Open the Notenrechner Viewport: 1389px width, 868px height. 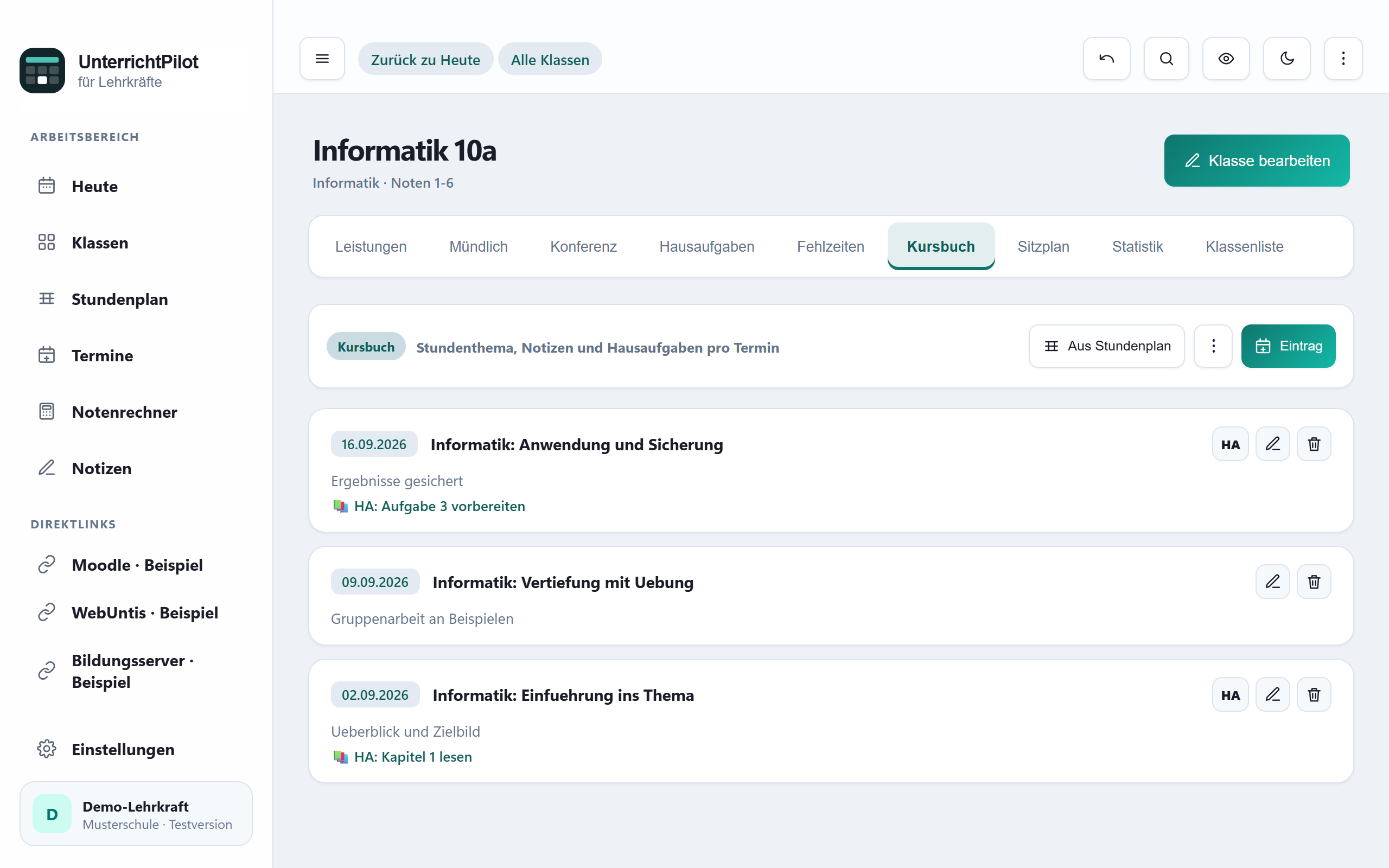click(136, 412)
